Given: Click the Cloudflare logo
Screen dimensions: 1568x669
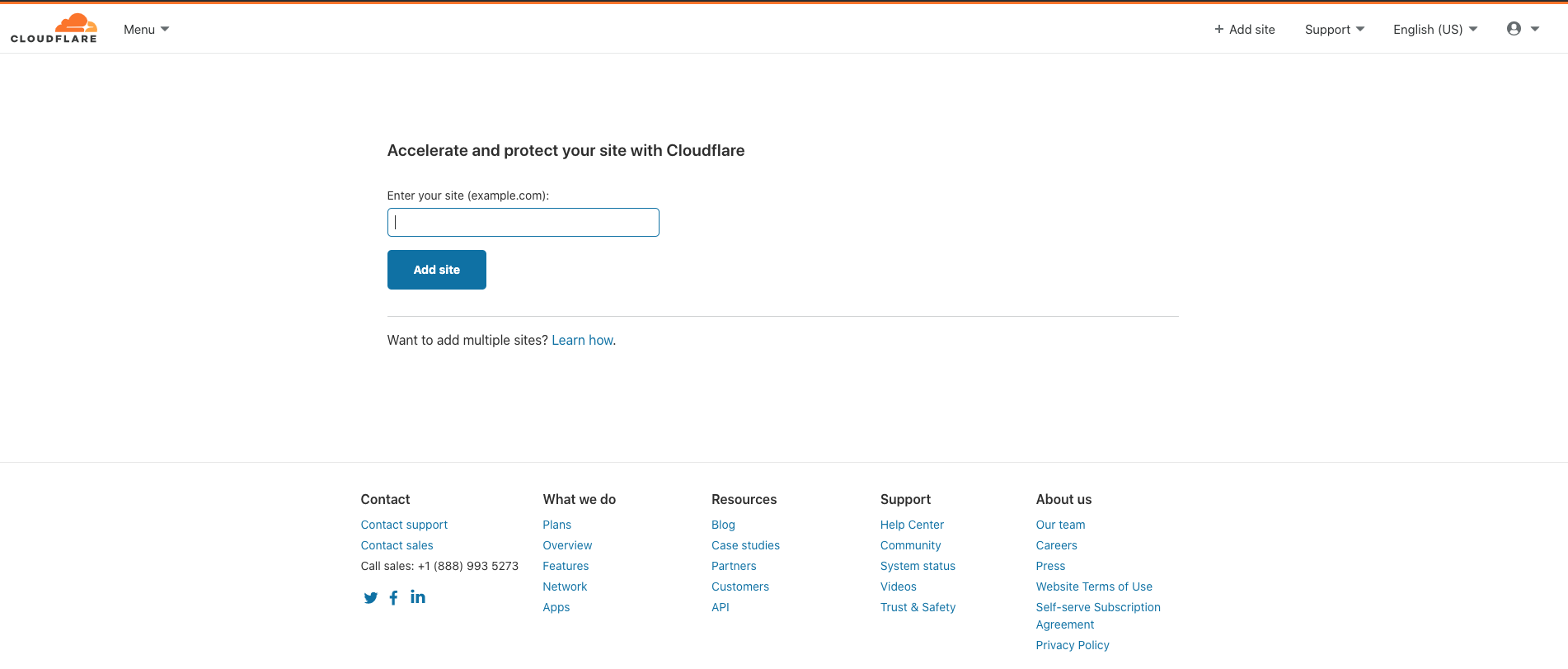Looking at the screenshot, I should (54, 28).
